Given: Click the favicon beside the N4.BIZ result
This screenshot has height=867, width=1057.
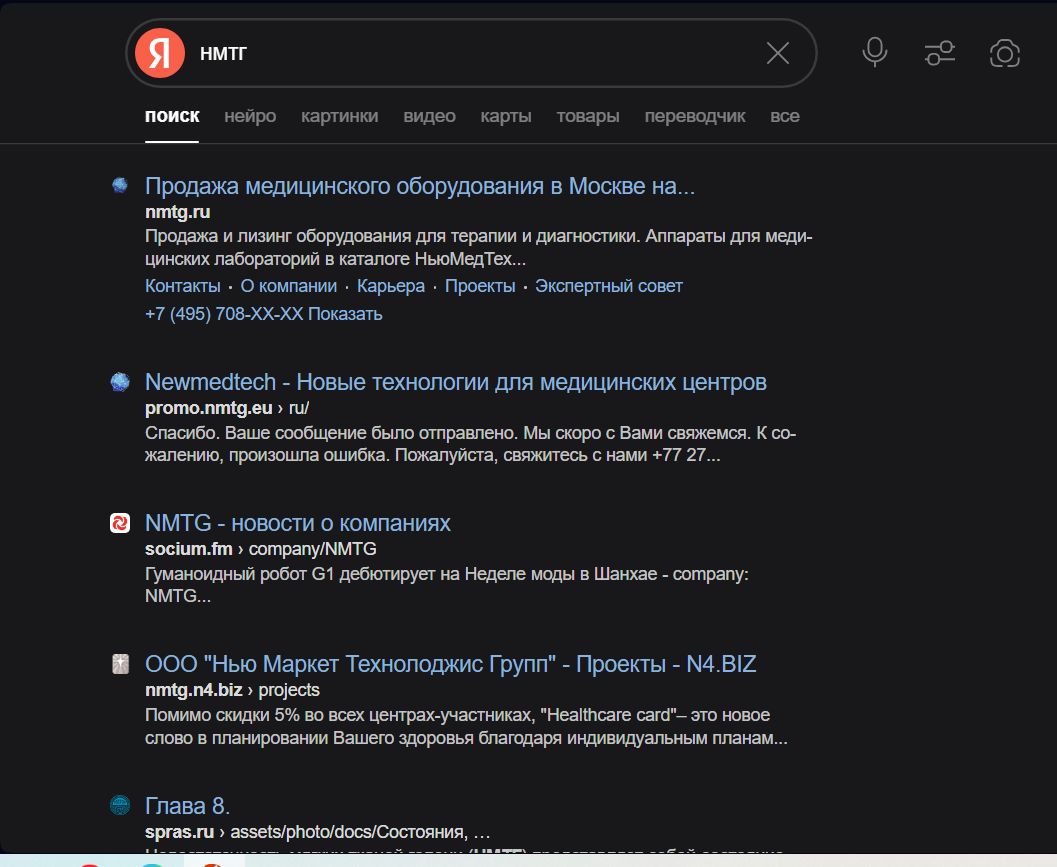Looking at the screenshot, I should tap(120, 664).
